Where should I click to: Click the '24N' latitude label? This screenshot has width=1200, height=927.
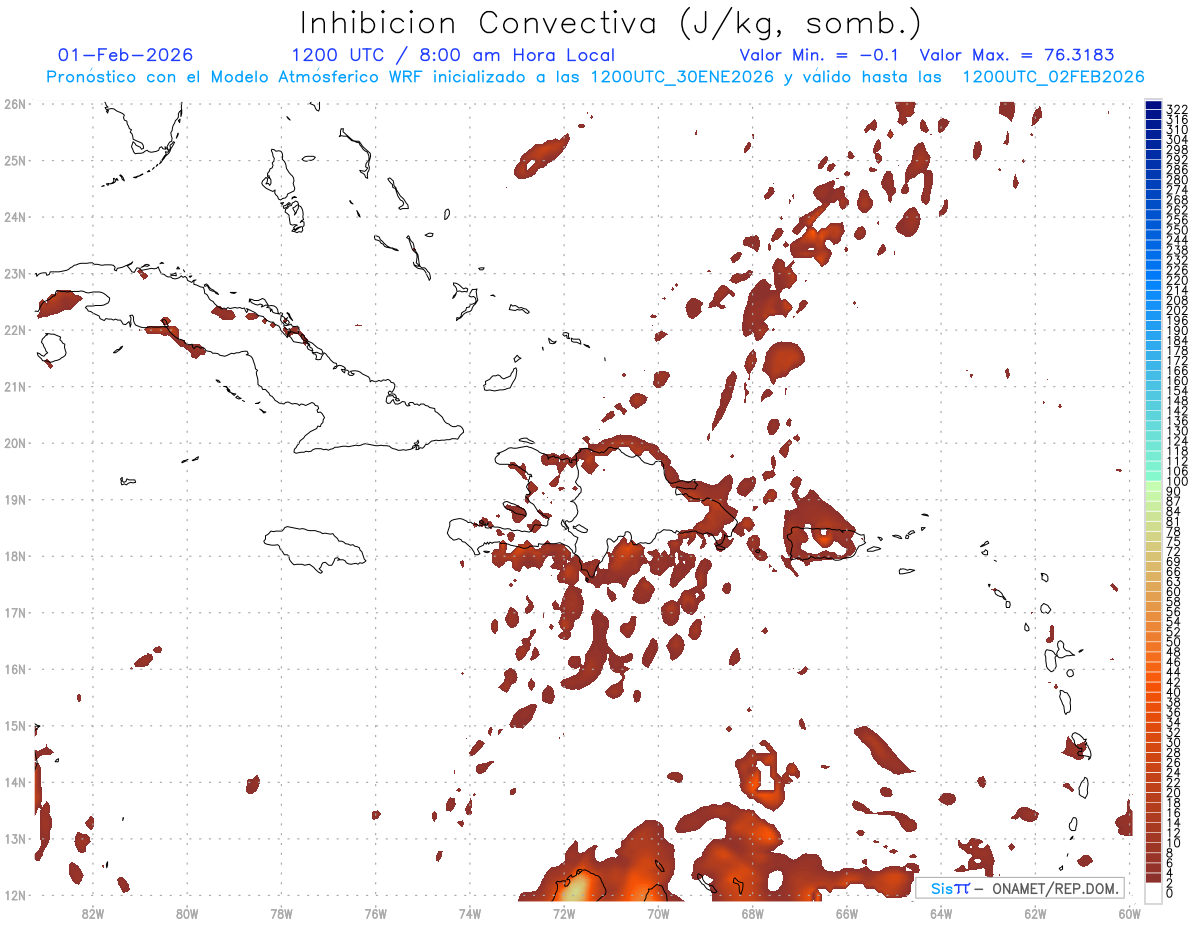(14, 216)
